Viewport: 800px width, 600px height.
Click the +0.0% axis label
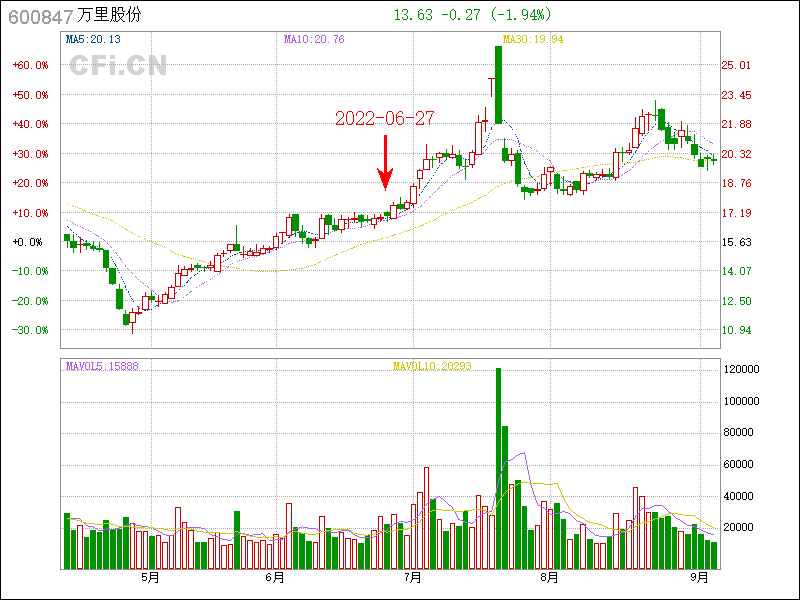pos(28,242)
